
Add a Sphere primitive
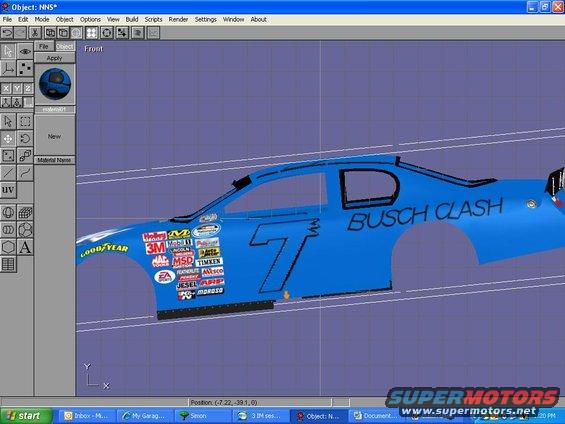click(8, 213)
